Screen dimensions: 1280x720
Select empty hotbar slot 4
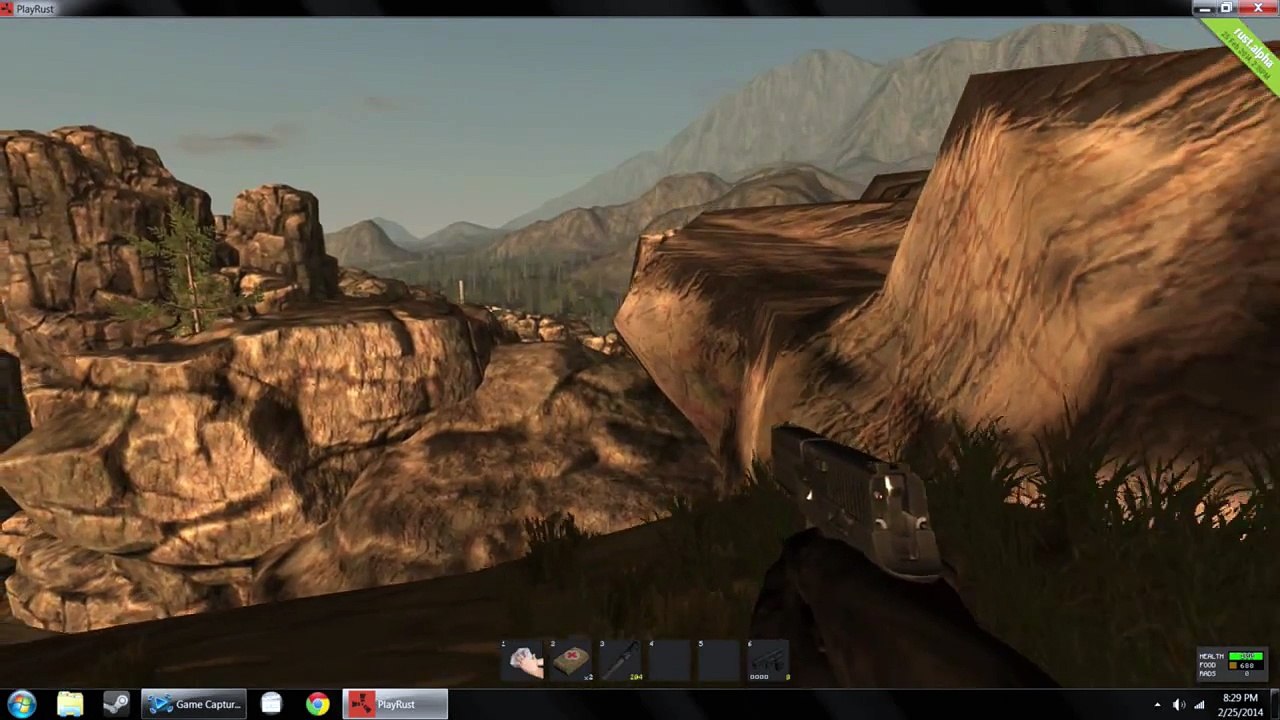(x=670, y=661)
